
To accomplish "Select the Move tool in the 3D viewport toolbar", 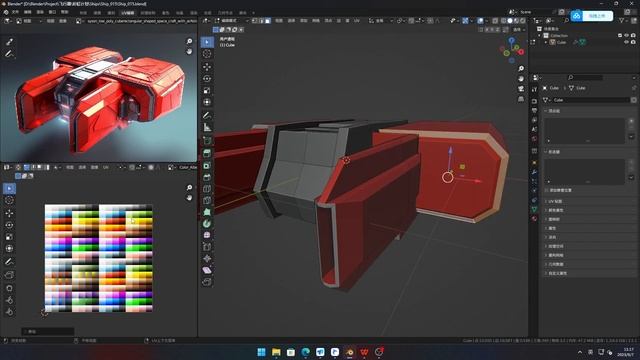I will pyautogui.click(x=207, y=67).
